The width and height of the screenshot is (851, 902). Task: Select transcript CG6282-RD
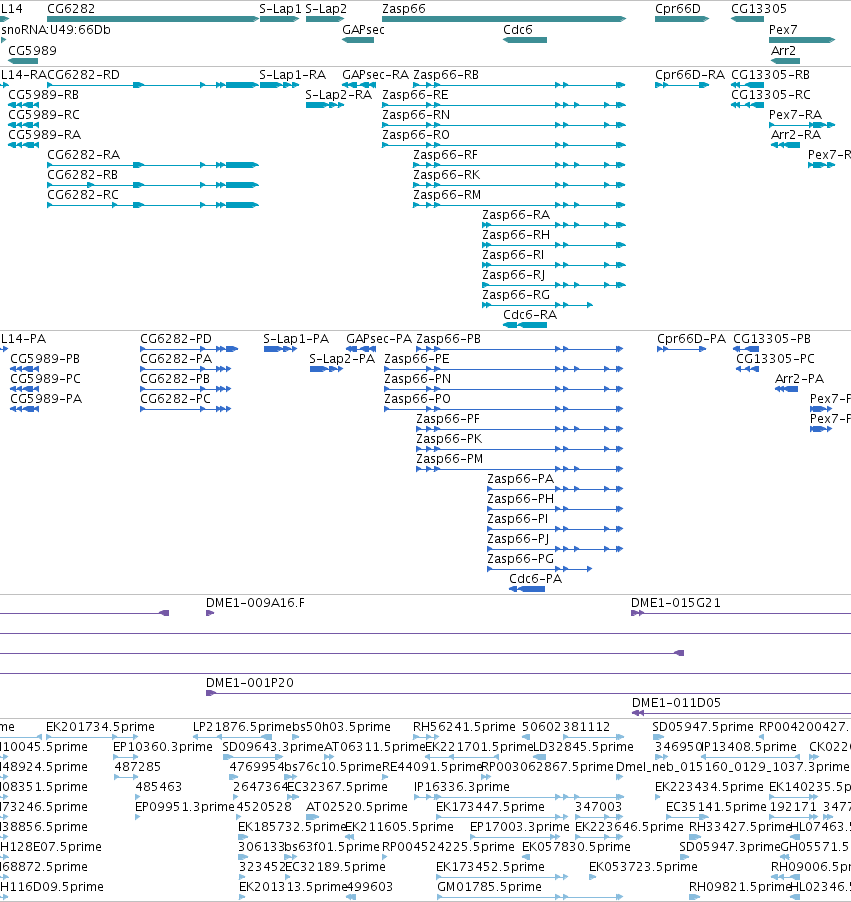point(83,75)
